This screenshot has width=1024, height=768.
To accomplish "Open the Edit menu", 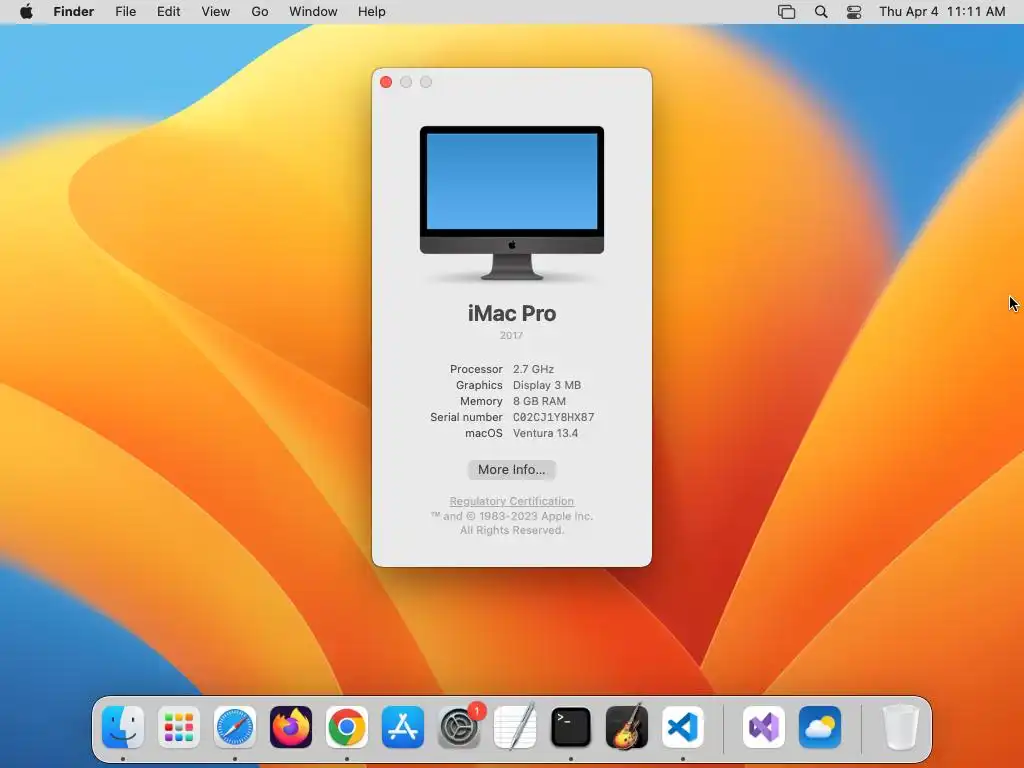I will click(x=168, y=12).
